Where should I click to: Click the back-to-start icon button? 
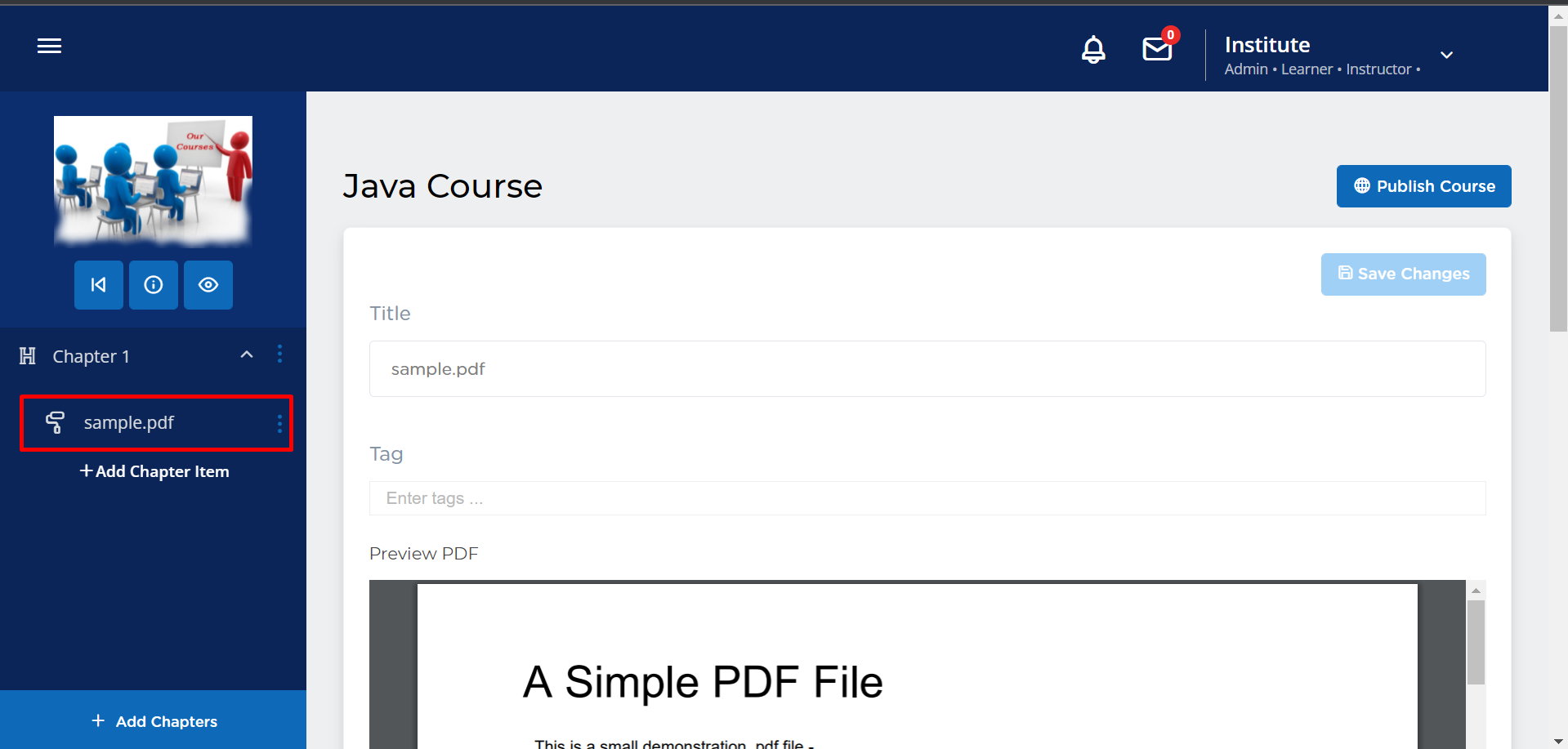(99, 285)
